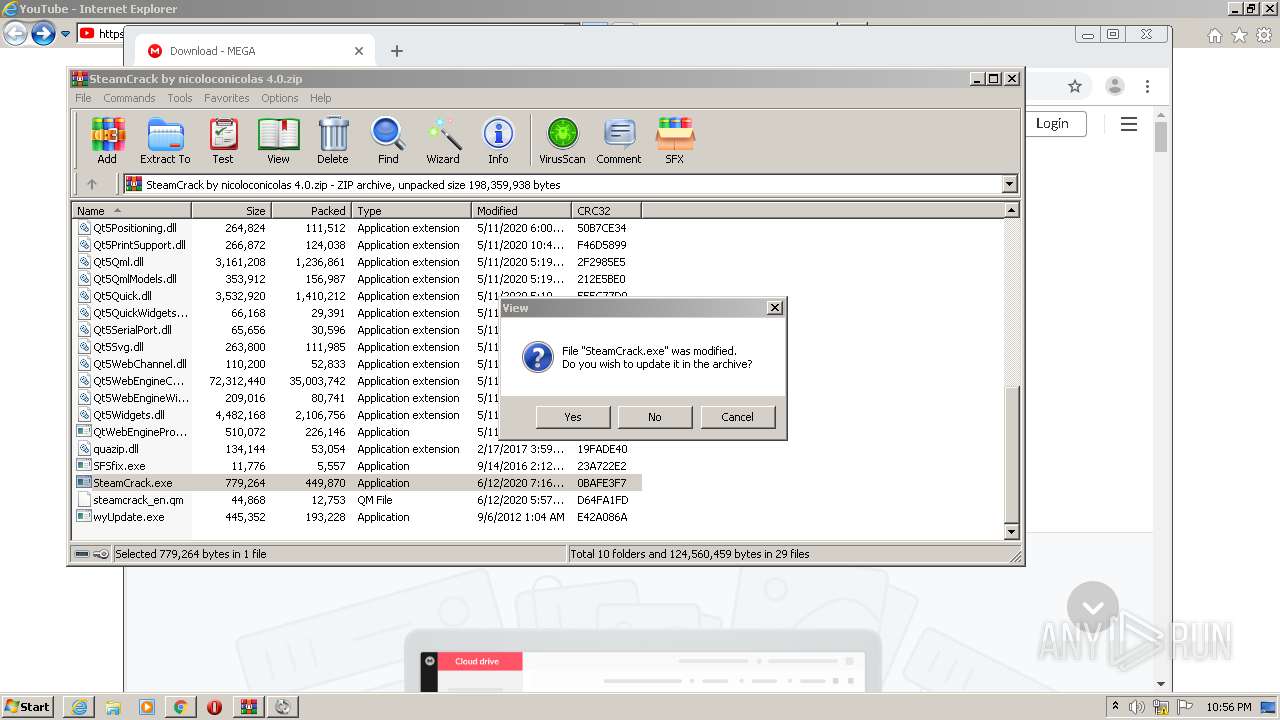Click the View toolbar icon
Viewport: 1280px width, 720px height.
pos(278,140)
